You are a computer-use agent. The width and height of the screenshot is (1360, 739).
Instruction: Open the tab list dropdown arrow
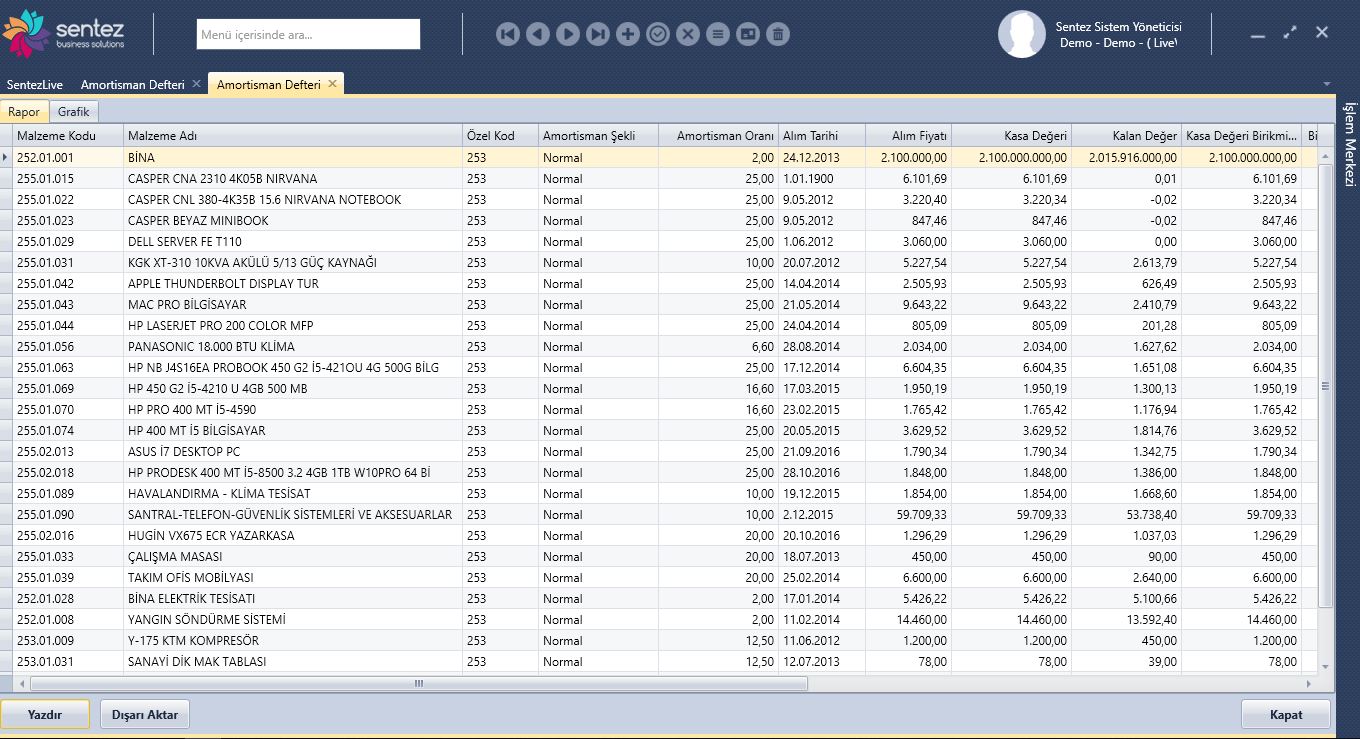[x=1327, y=84]
